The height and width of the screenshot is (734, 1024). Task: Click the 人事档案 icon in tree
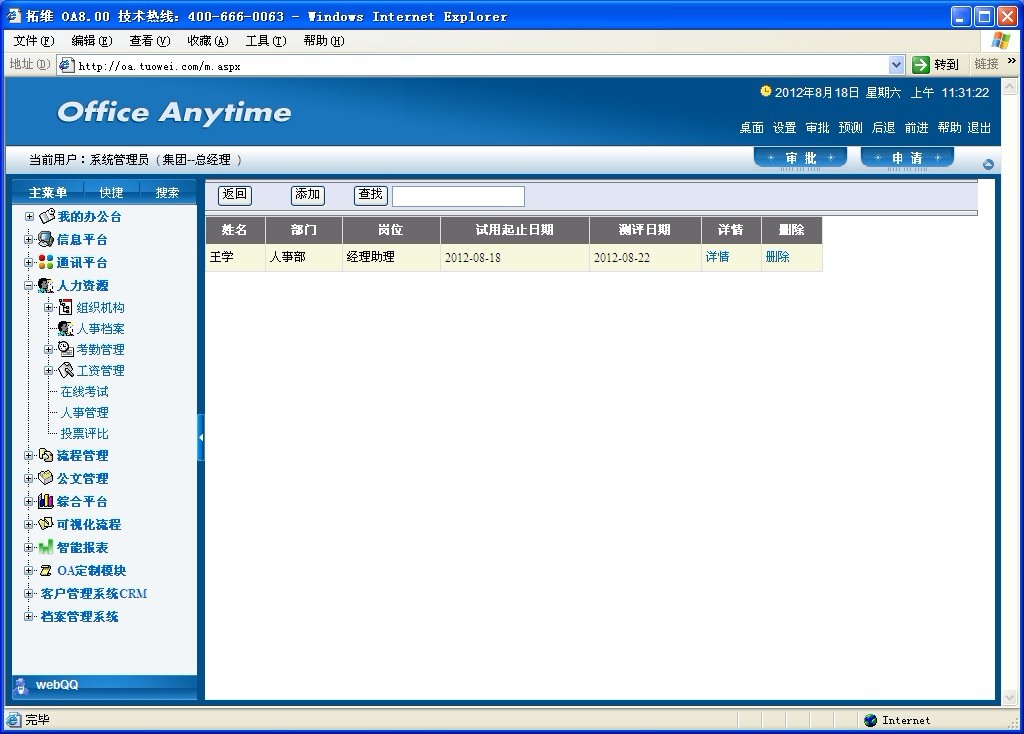pos(66,328)
